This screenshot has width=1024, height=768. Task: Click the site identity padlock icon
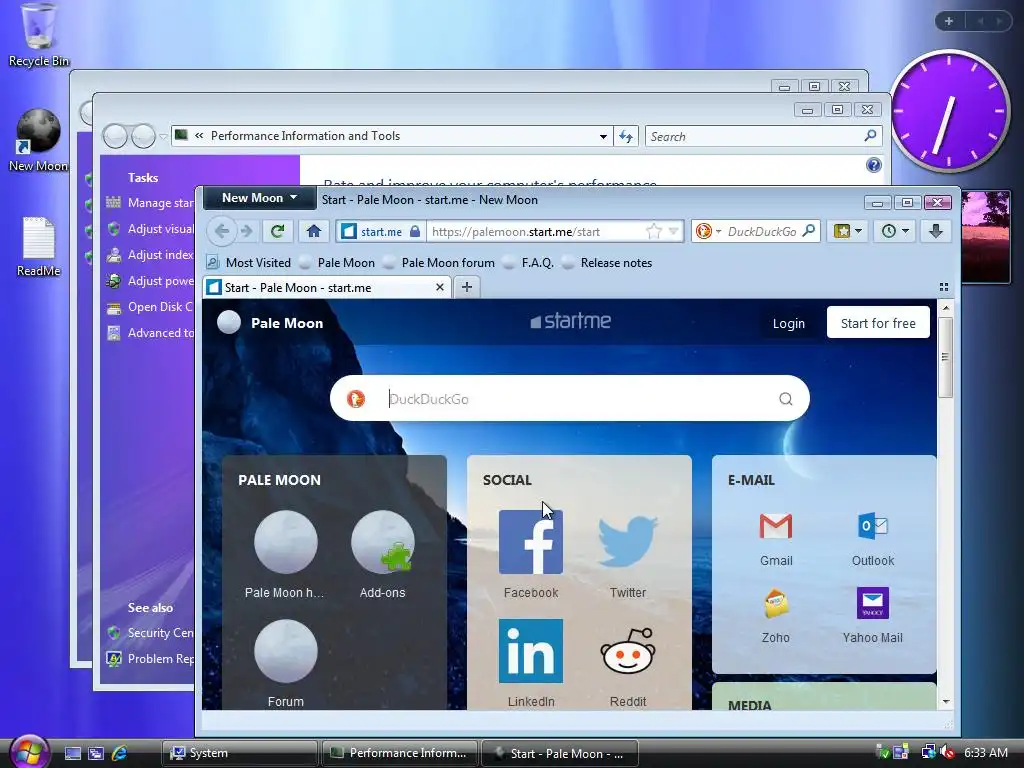tap(415, 231)
